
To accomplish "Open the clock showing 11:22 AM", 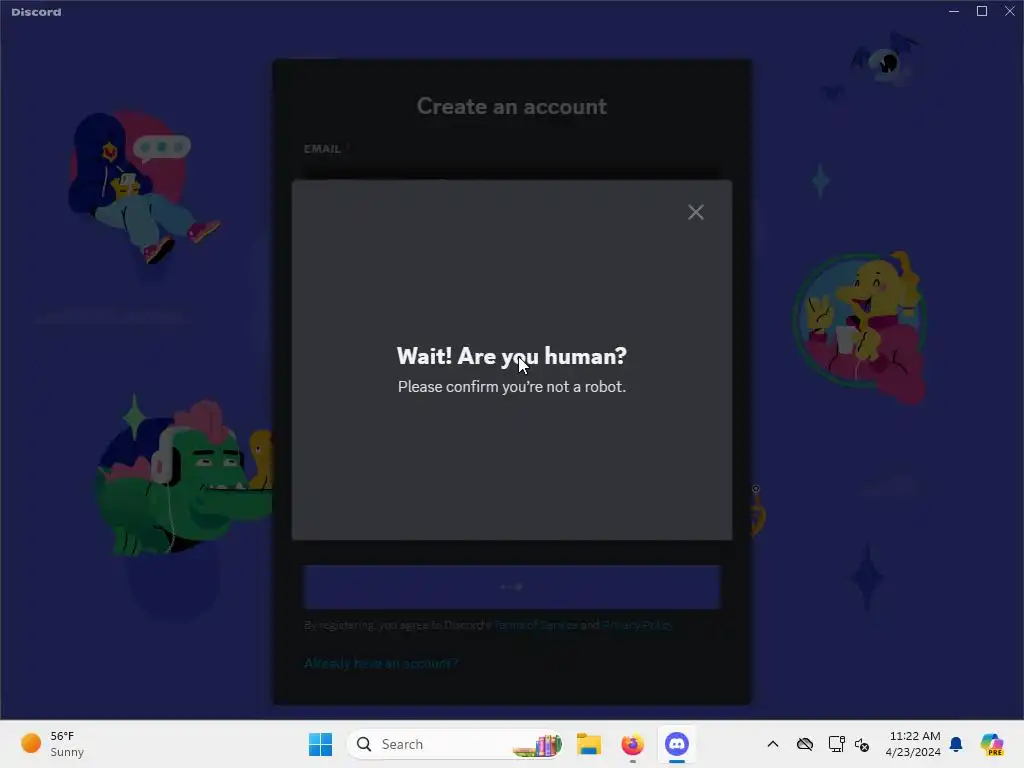I will tap(913, 744).
